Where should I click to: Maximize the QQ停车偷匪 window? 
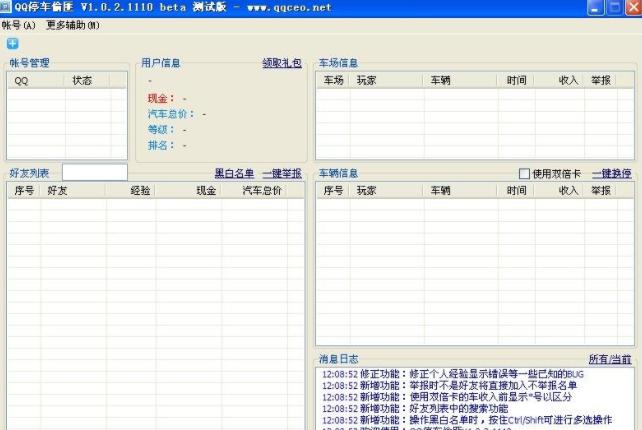tap(614, 8)
